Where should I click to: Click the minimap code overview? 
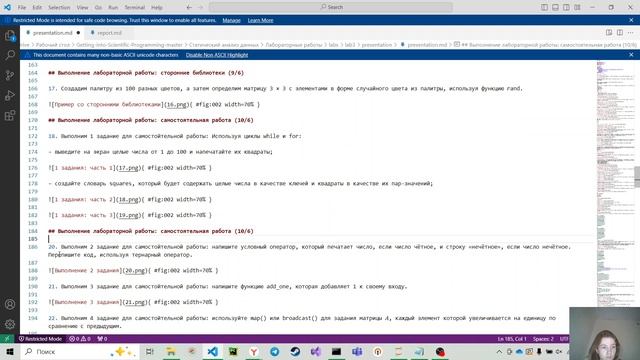click(615, 184)
